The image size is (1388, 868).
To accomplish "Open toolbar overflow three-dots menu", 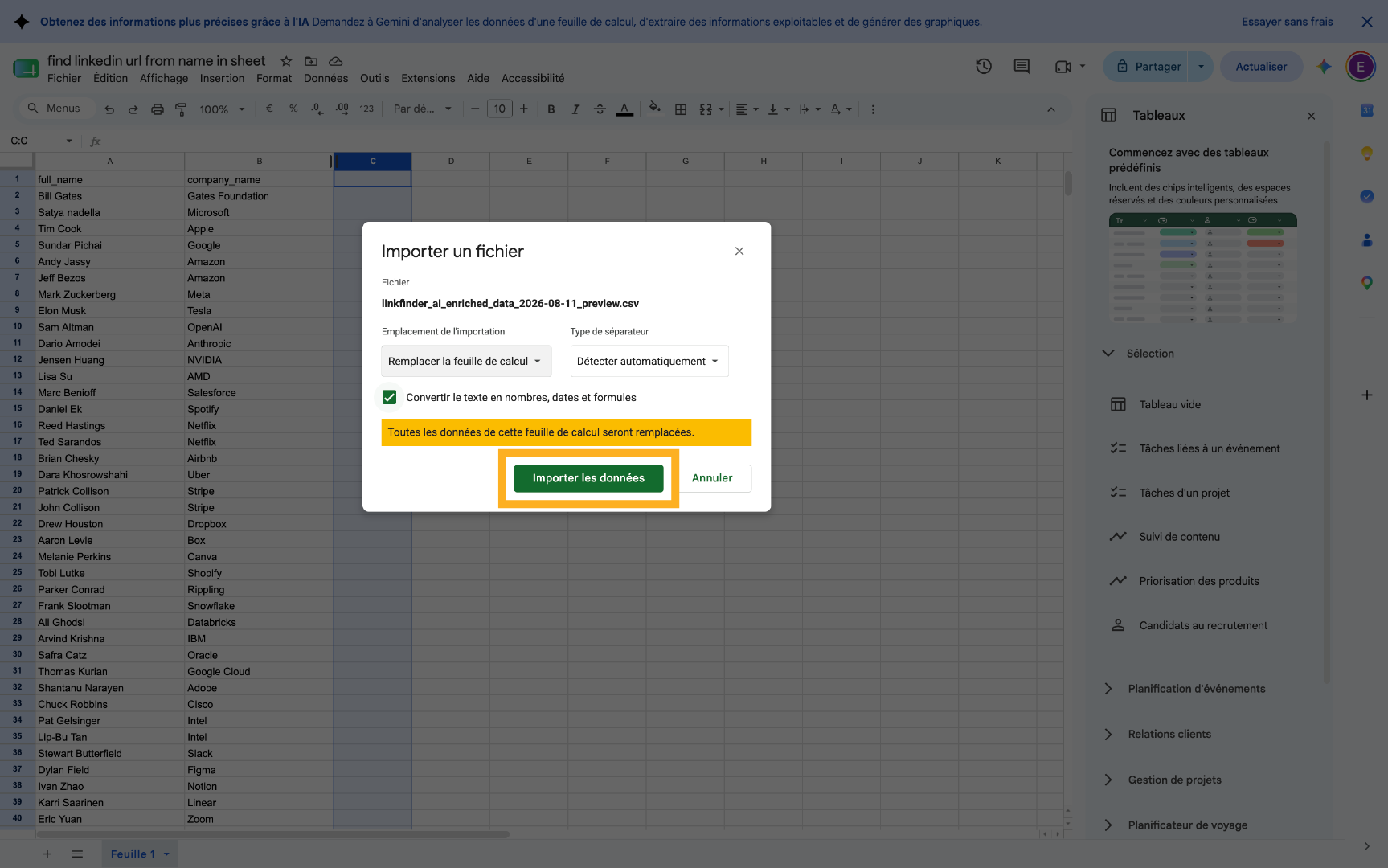I will (873, 109).
